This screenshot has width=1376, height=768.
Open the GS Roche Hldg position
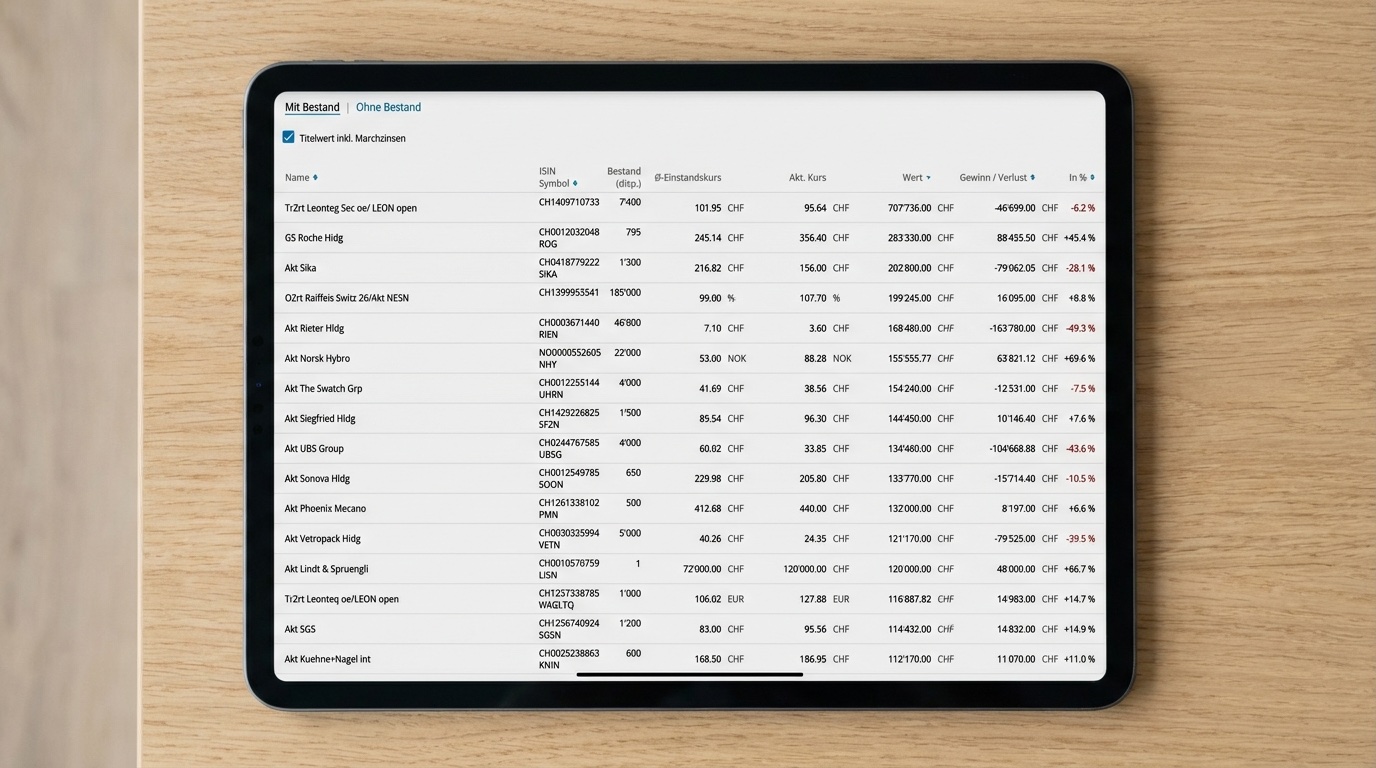pos(314,238)
